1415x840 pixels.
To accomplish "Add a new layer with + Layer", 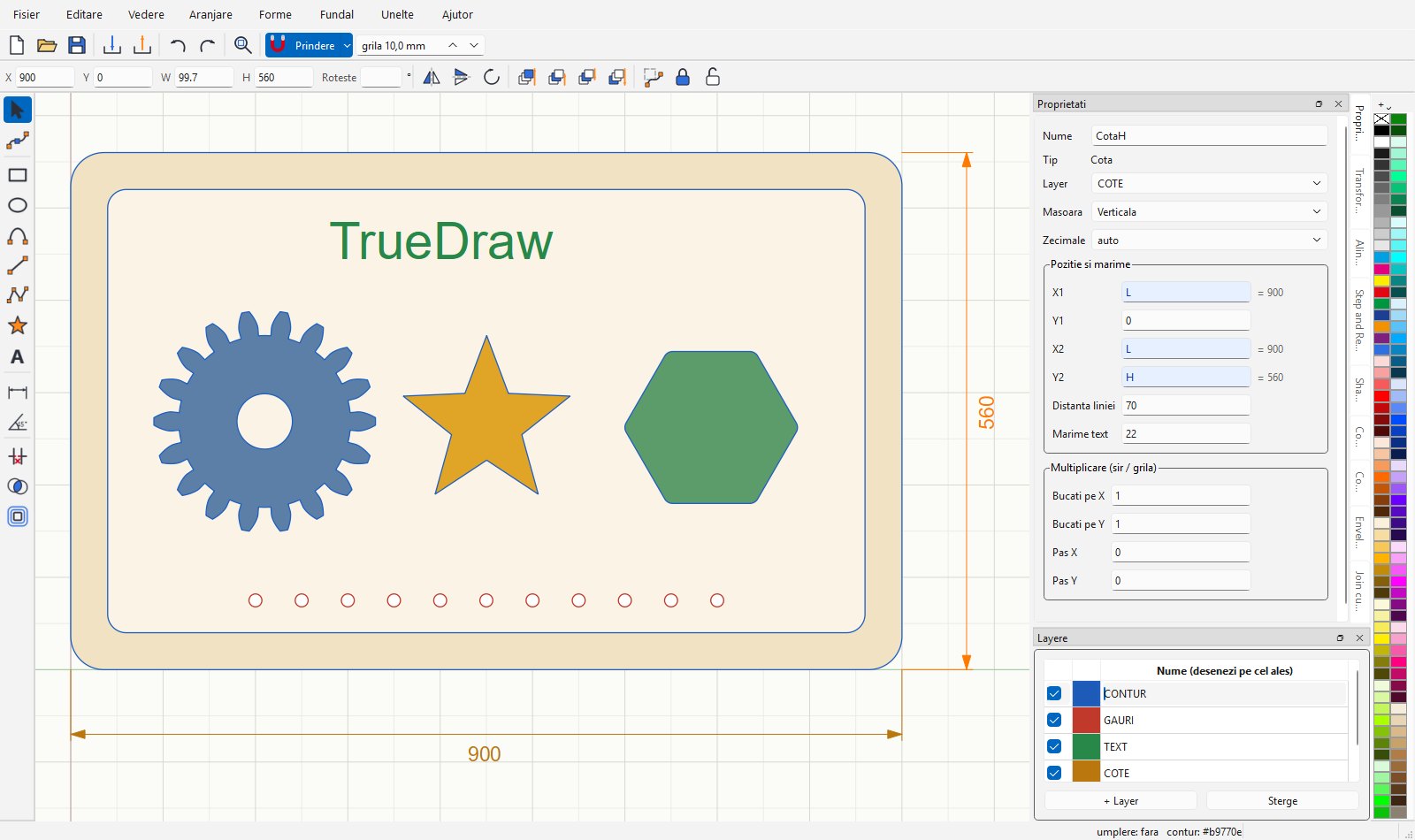I will [1121, 801].
